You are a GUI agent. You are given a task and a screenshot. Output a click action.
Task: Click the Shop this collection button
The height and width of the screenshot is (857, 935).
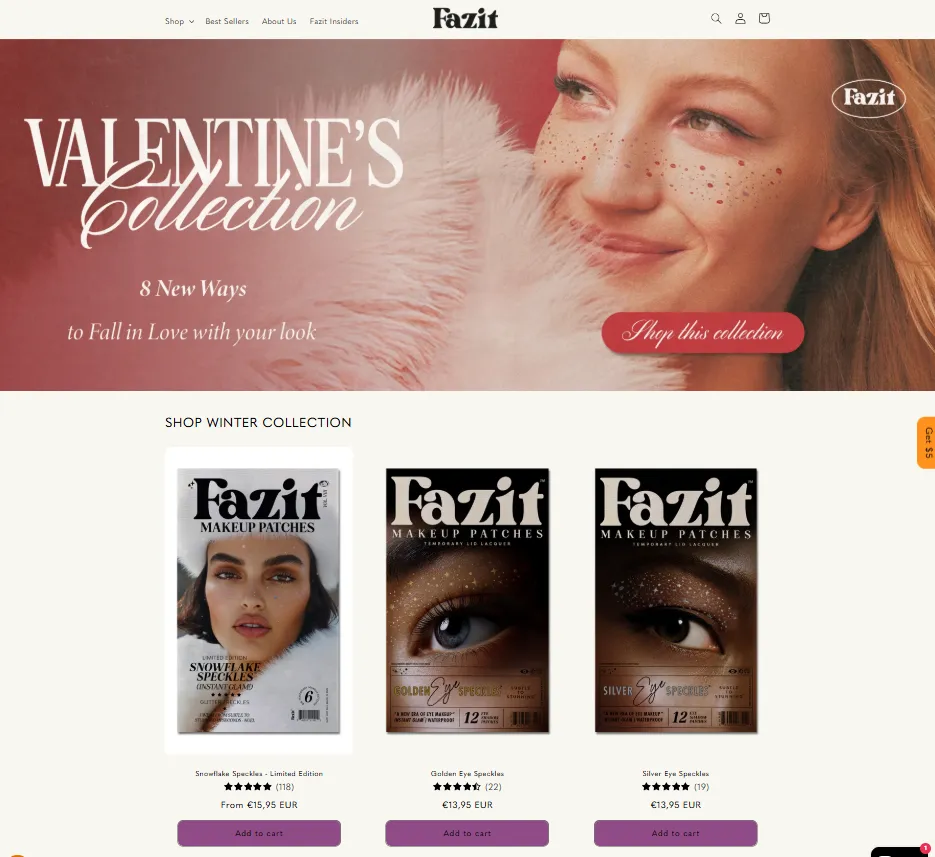coord(702,332)
